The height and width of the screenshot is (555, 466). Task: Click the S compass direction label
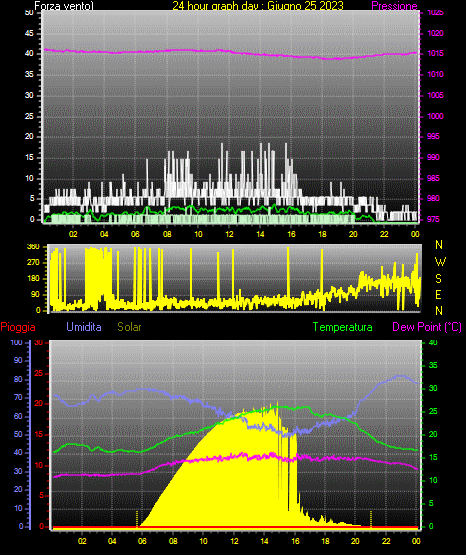(438, 279)
